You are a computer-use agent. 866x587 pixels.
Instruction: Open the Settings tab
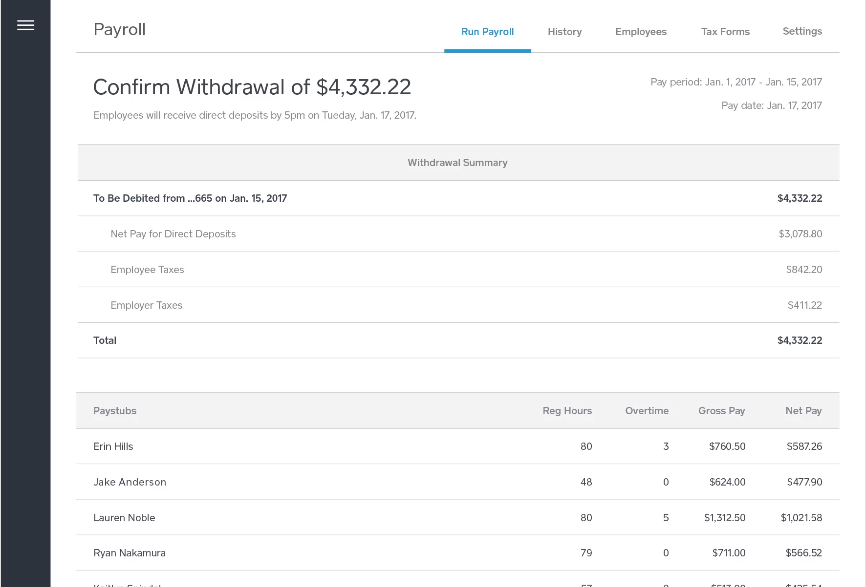point(802,31)
